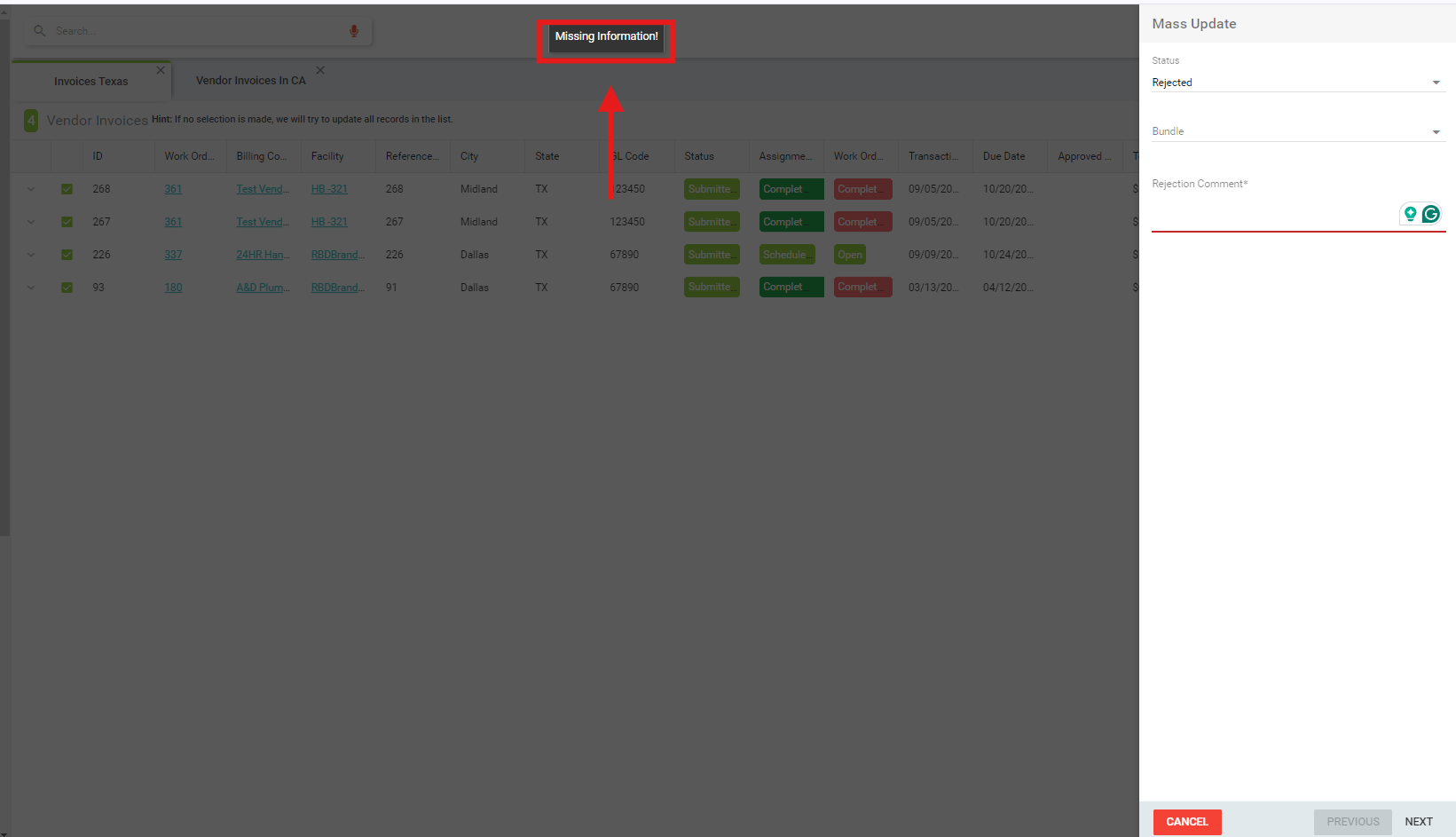The height and width of the screenshot is (837, 1456).
Task: Click the red CANCEL button
Action: 1186,822
